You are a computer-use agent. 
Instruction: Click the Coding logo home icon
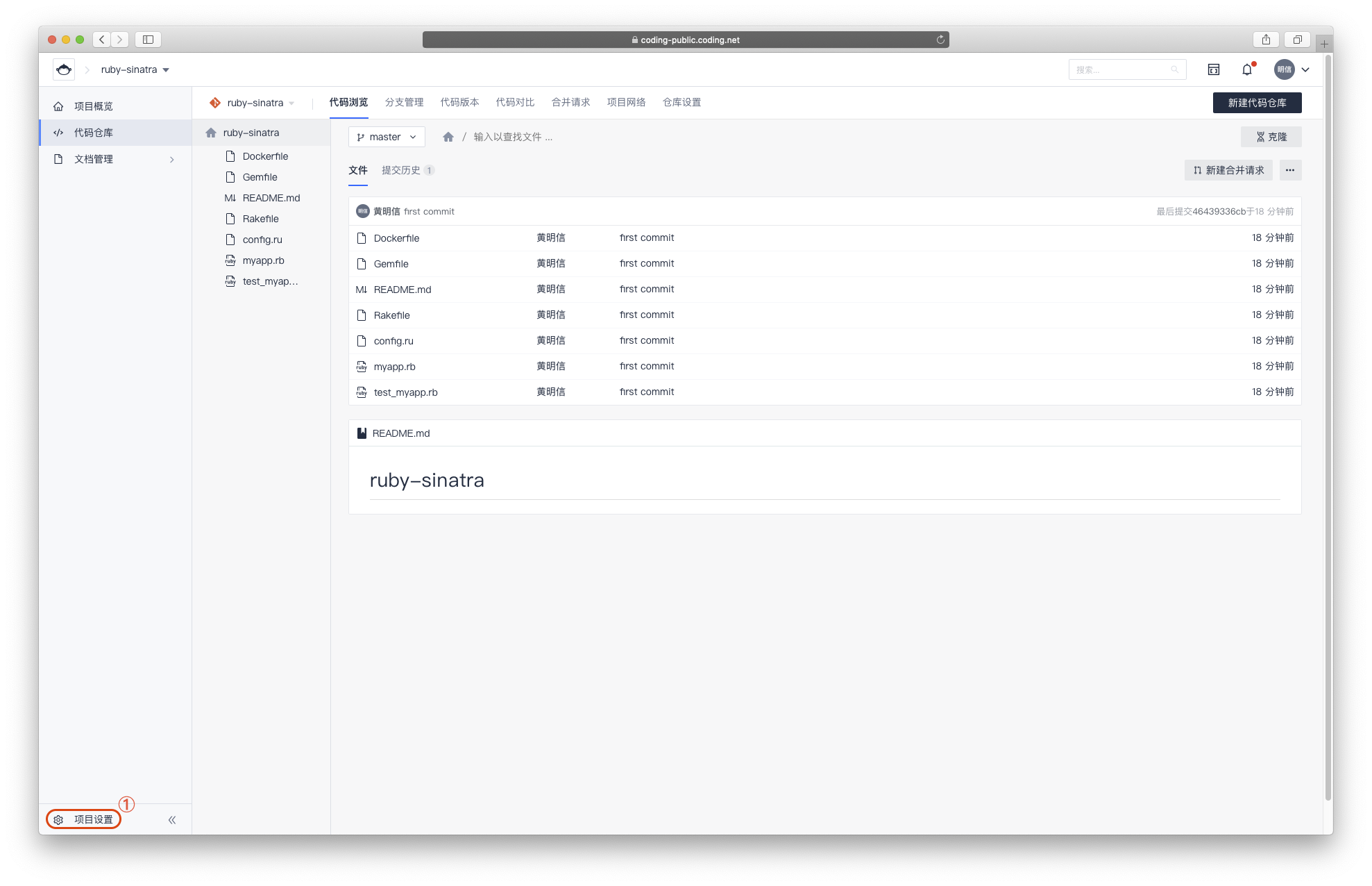pos(64,69)
